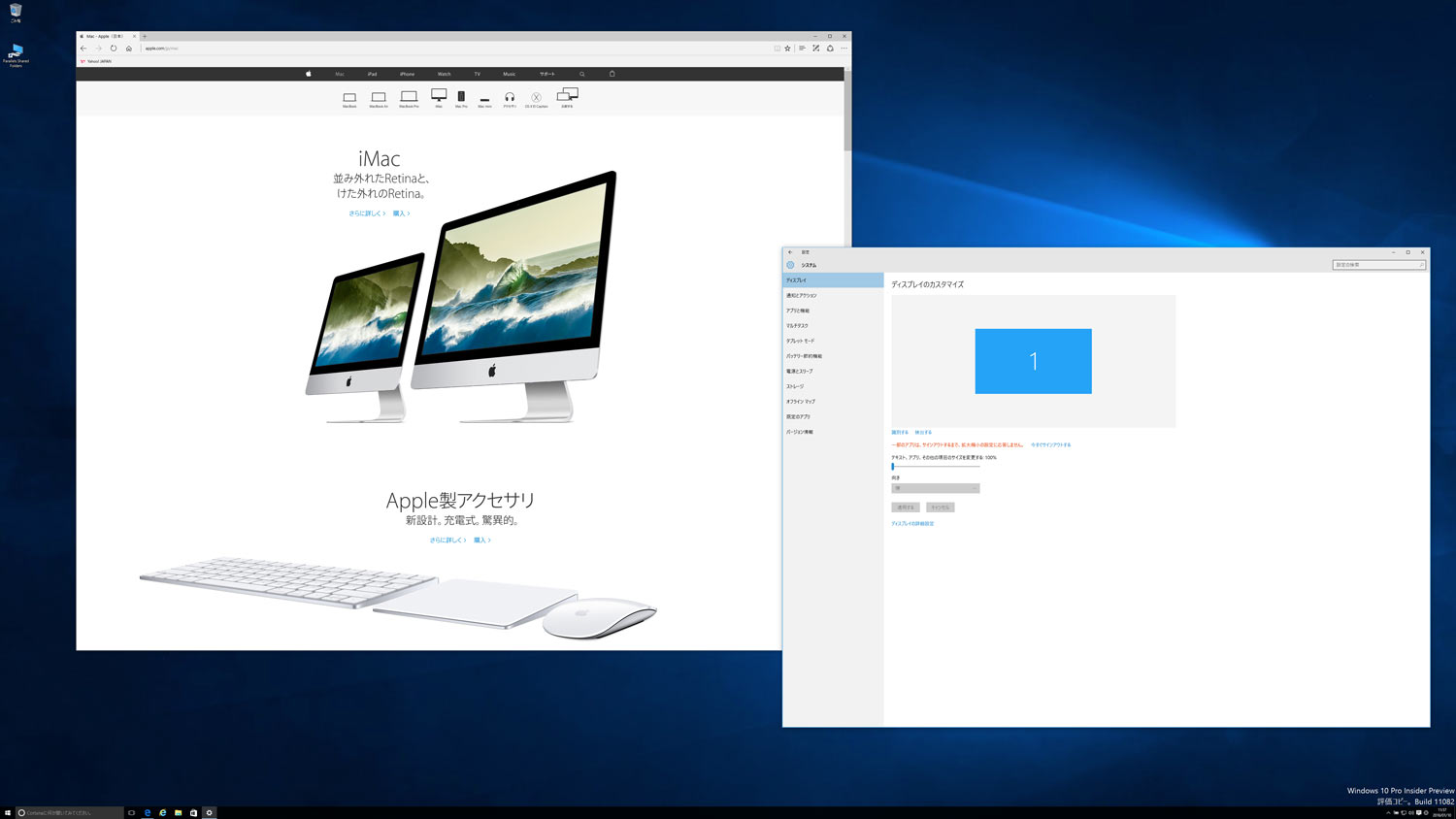Select the OS X El Capitan icon

[536, 100]
